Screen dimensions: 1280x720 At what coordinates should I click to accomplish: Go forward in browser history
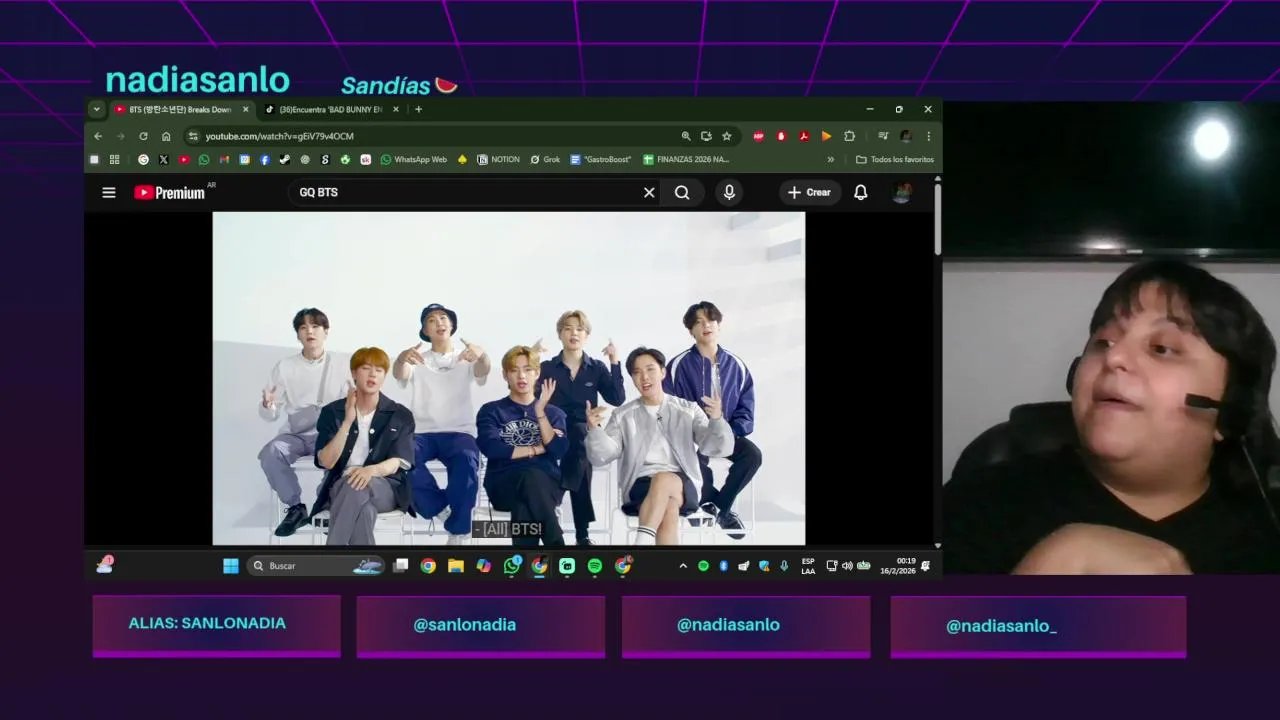tap(120, 136)
